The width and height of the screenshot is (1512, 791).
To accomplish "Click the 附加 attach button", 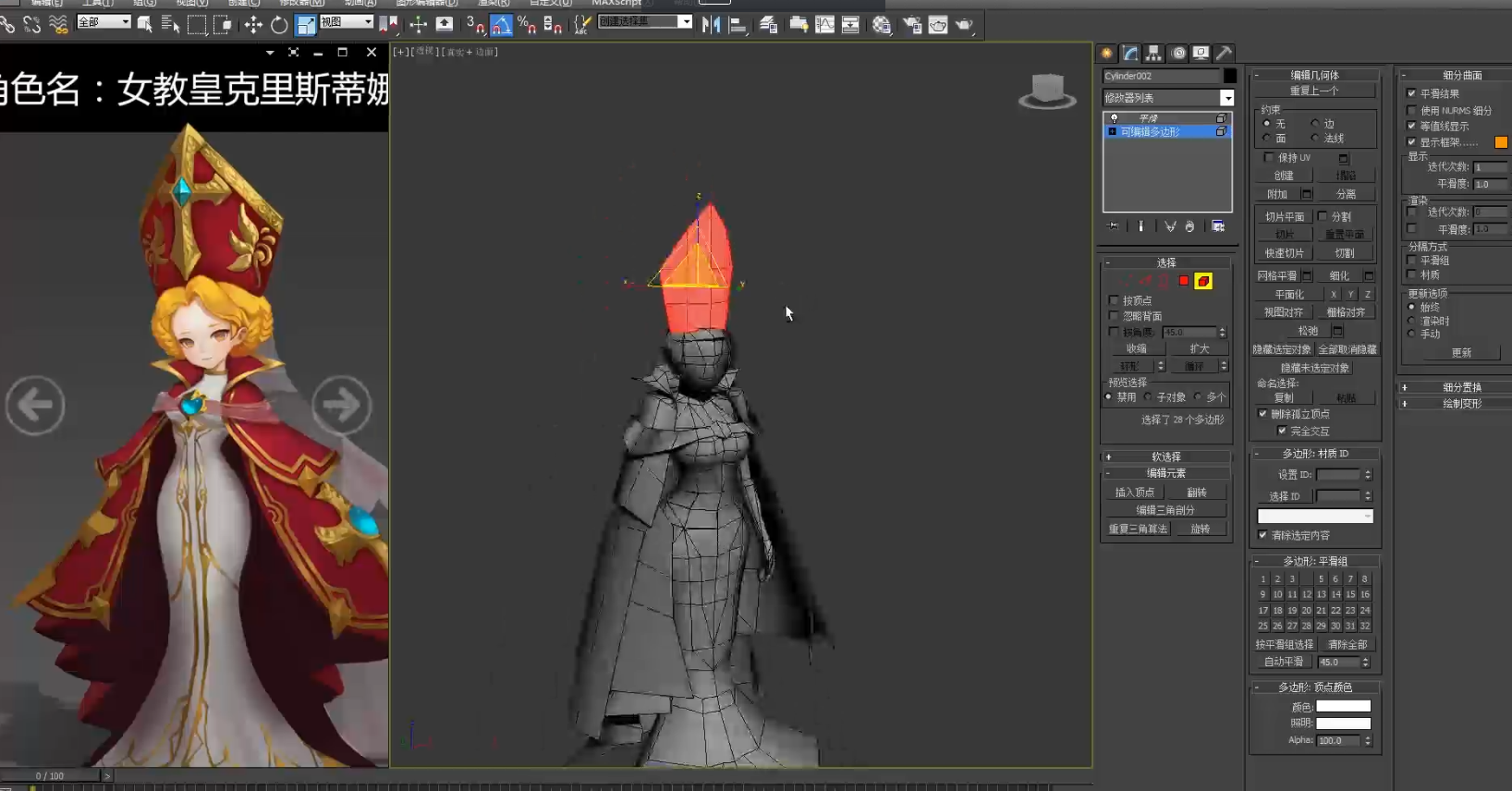I will [x=1277, y=194].
